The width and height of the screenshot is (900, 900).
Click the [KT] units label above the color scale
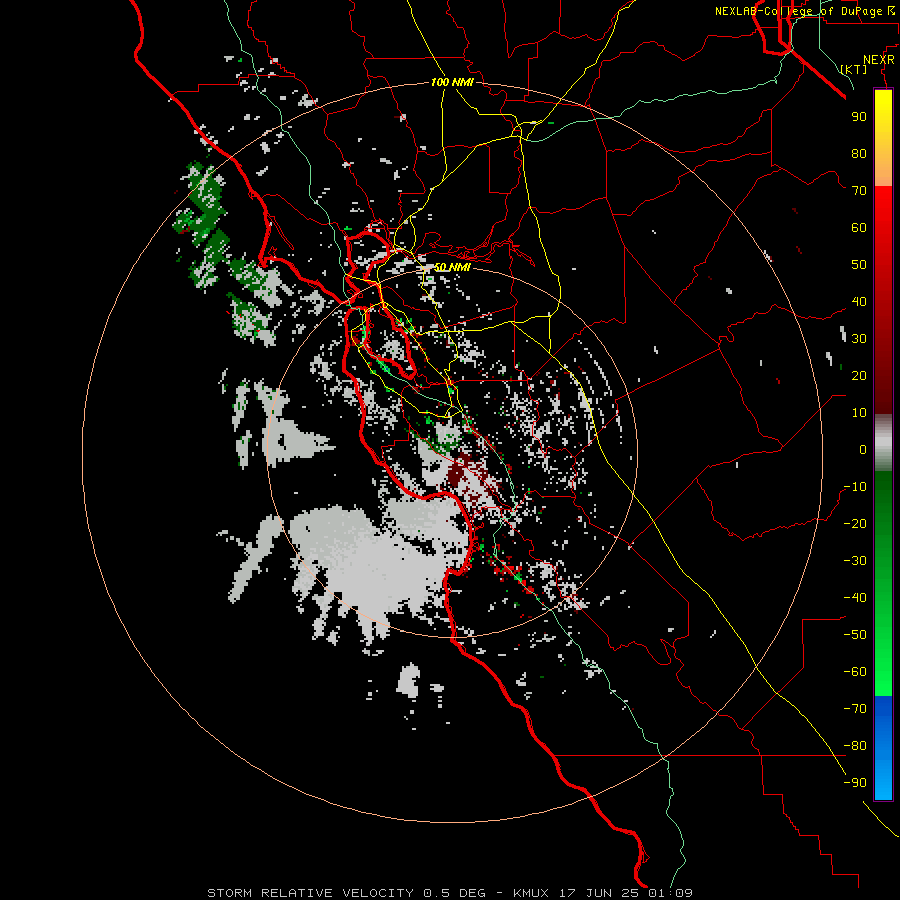[x=854, y=69]
